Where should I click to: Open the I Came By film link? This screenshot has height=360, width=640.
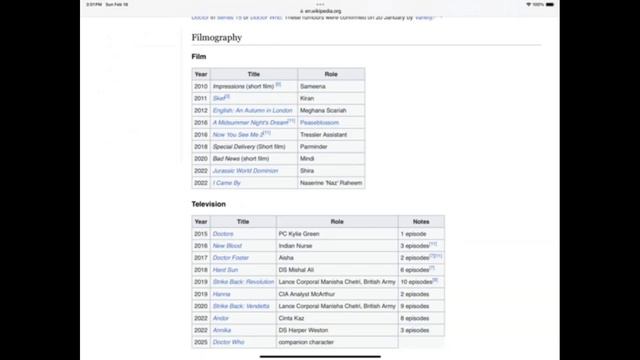(x=227, y=183)
